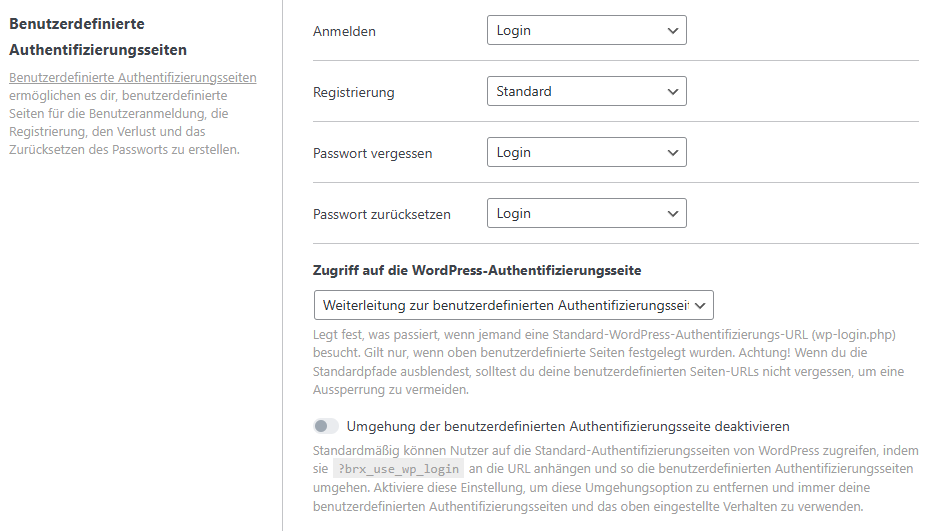Follow the Benutzerdefinierte Authentifizierungsseiten underlined link
Screen dimensions: 936x531
click(x=132, y=78)
